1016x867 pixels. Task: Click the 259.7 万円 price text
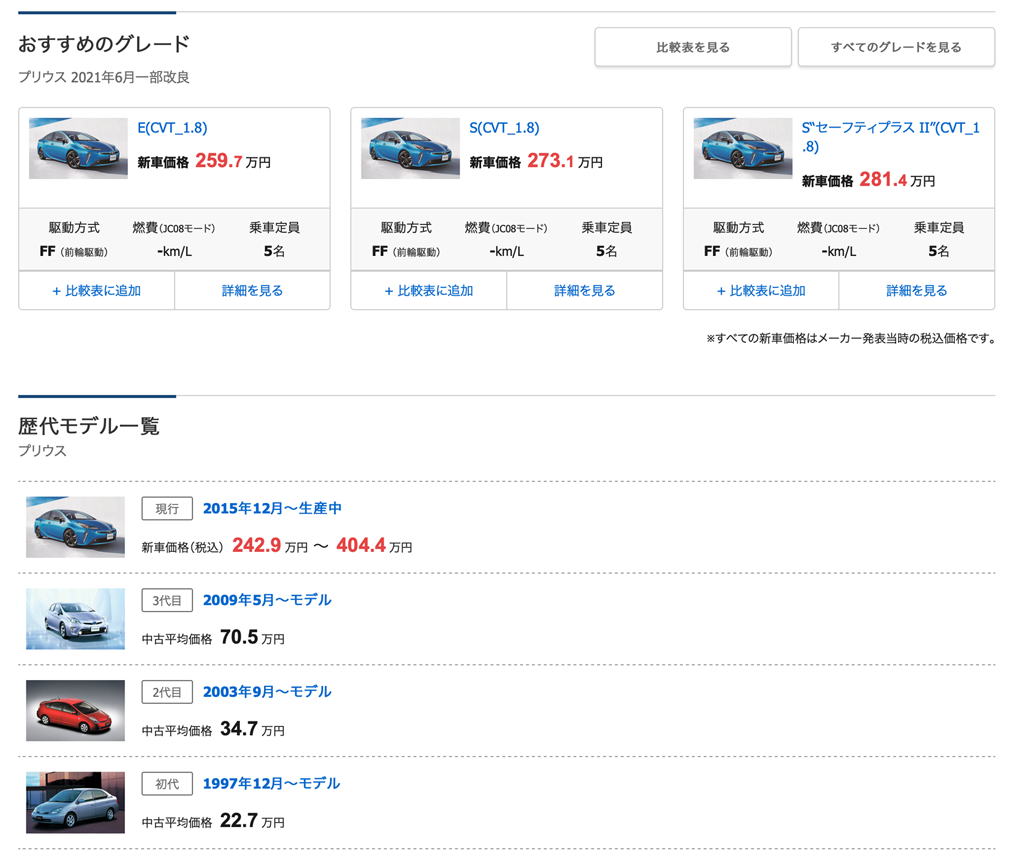[233, 161]
